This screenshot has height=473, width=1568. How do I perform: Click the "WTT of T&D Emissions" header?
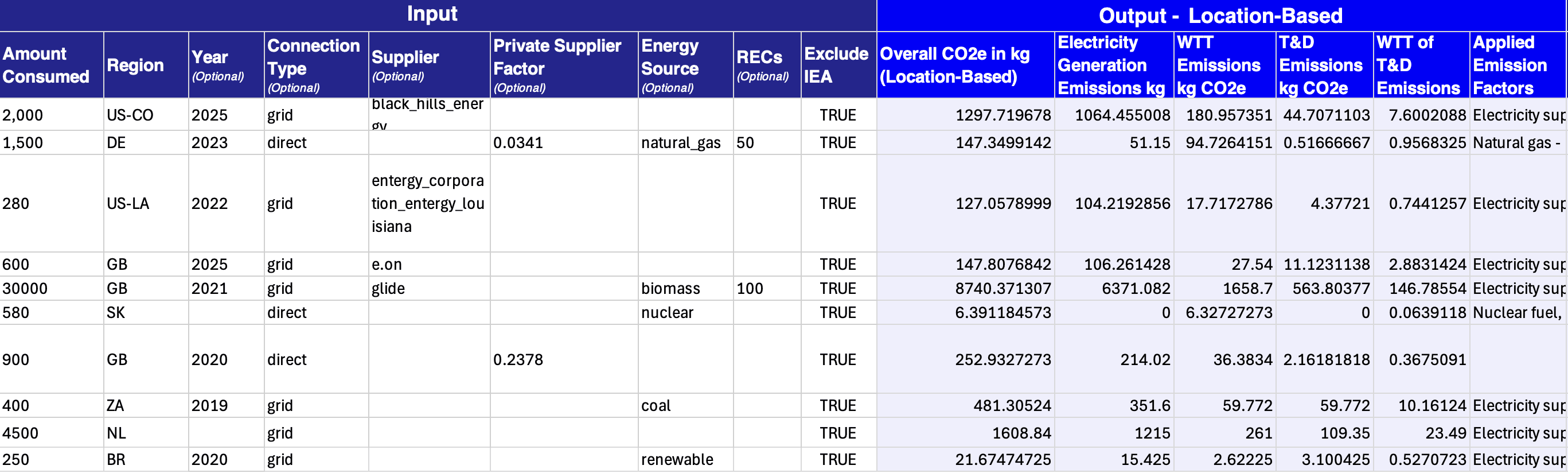pos(1419,65)
